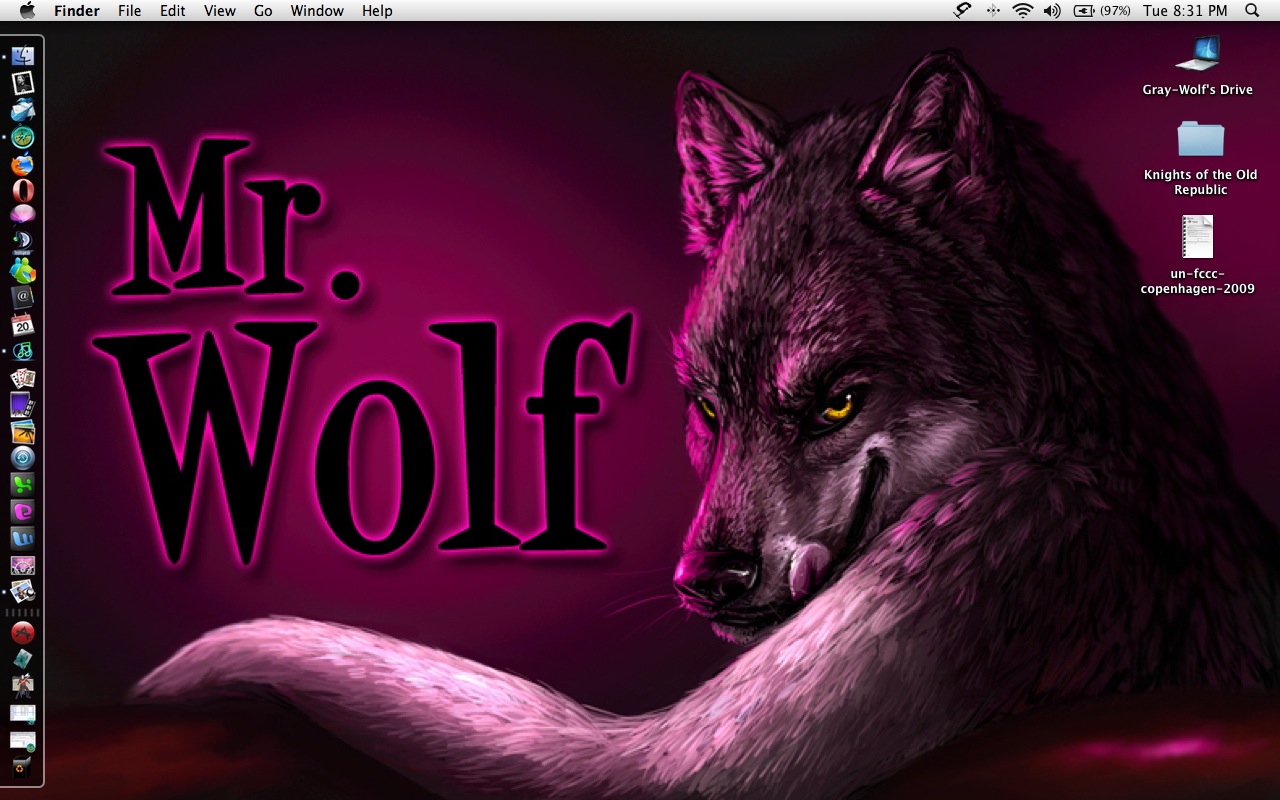Click the red circle A Dock icon
This screenshot has height=800, width=1280.
(x=23, y=632)
